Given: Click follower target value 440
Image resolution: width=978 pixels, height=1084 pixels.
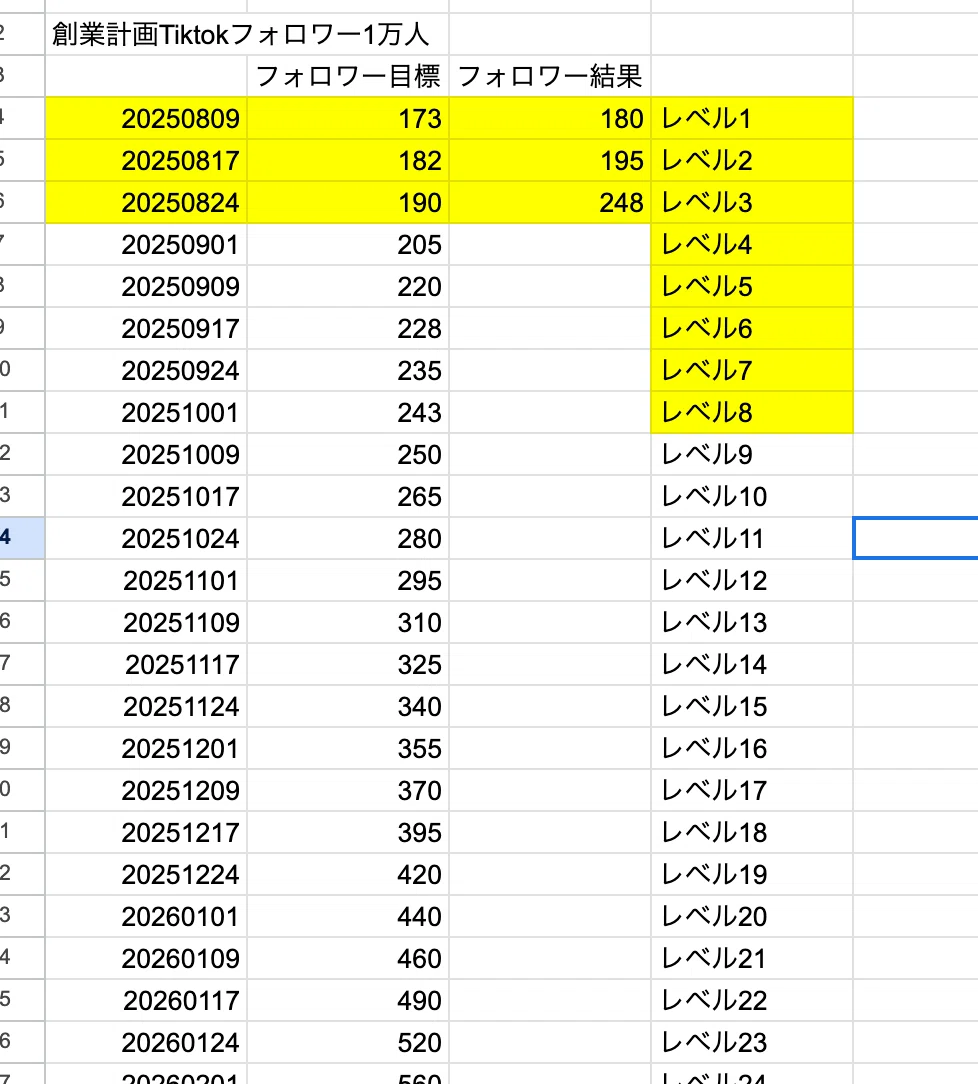Looking at the screenshot, I should click(x=348, y=917).
